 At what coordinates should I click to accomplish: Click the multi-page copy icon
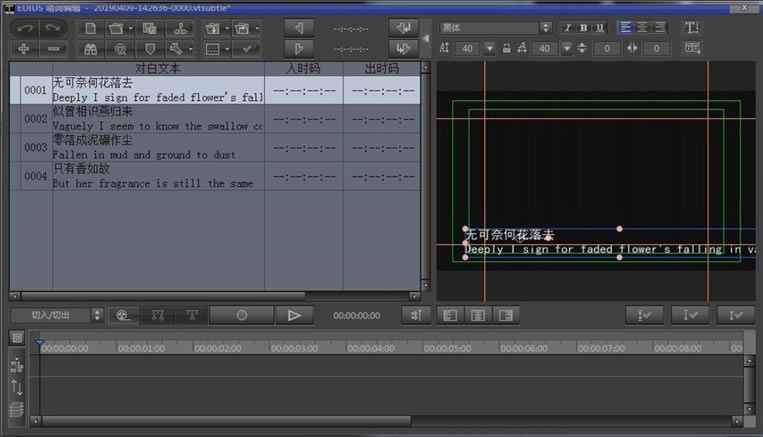[150, 29]
